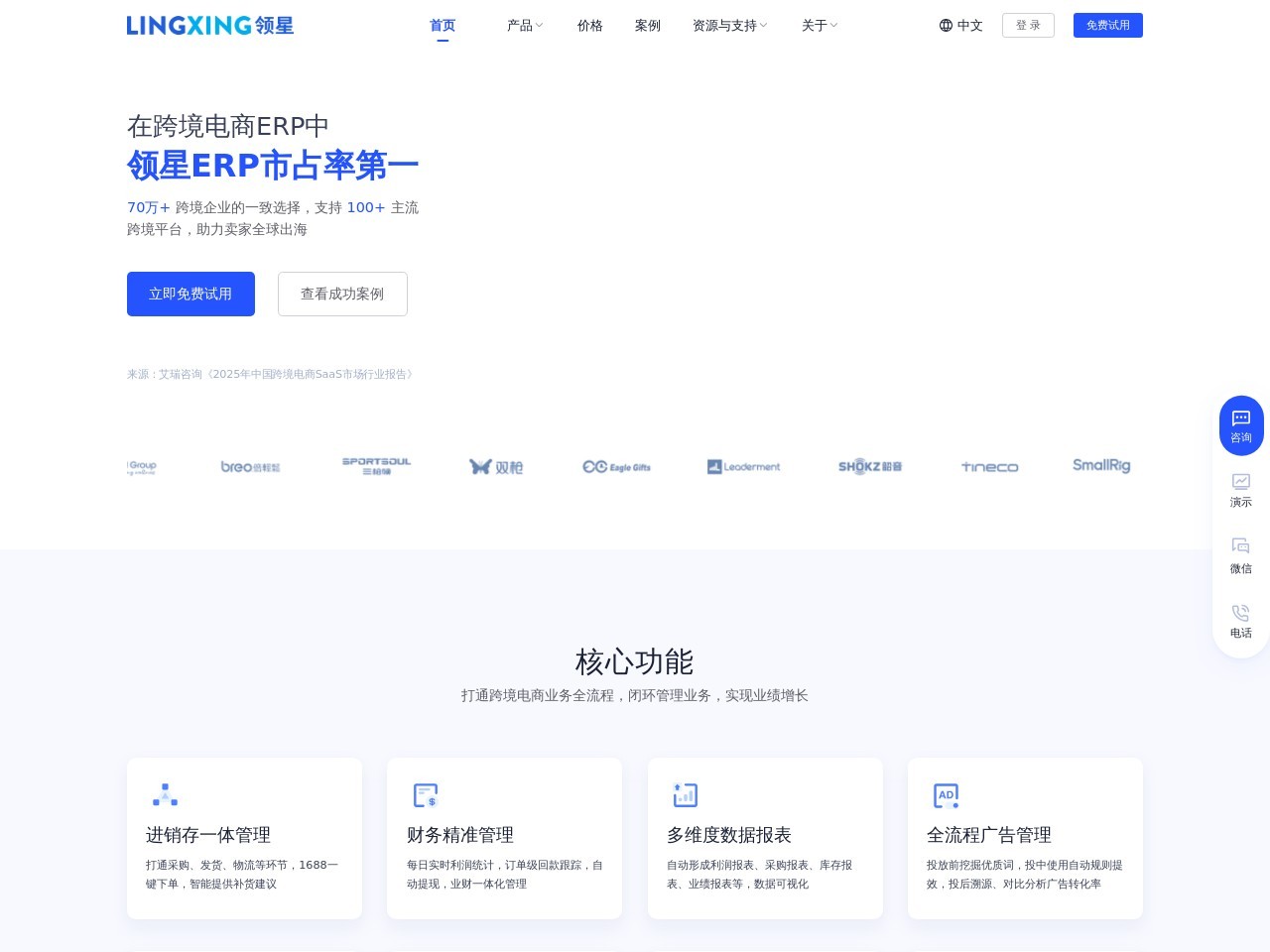Open the 价格 nav item

point(590,26)
